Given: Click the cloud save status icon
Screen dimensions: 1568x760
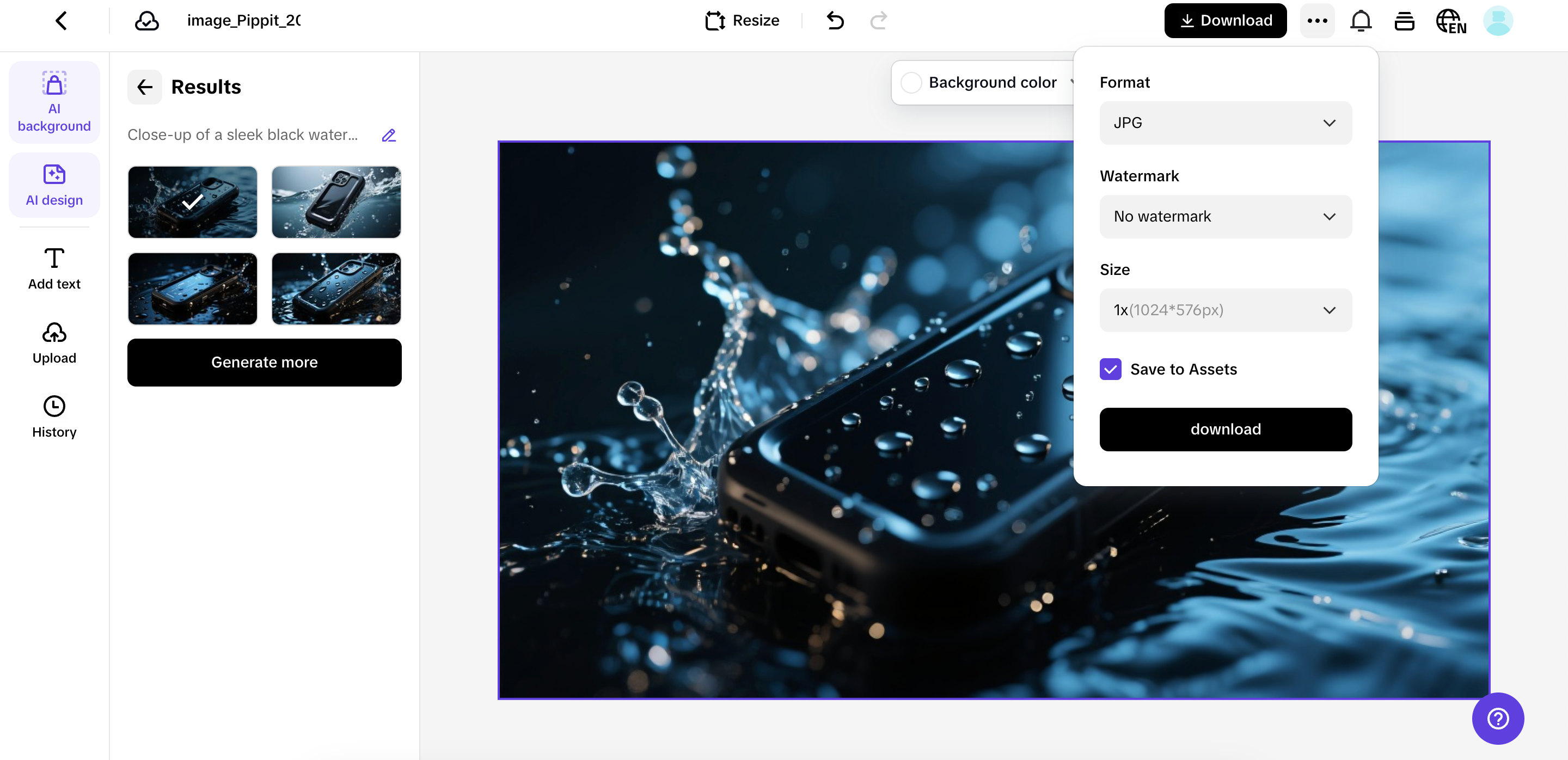Looking at the screenshot, I should click(146, 21).
